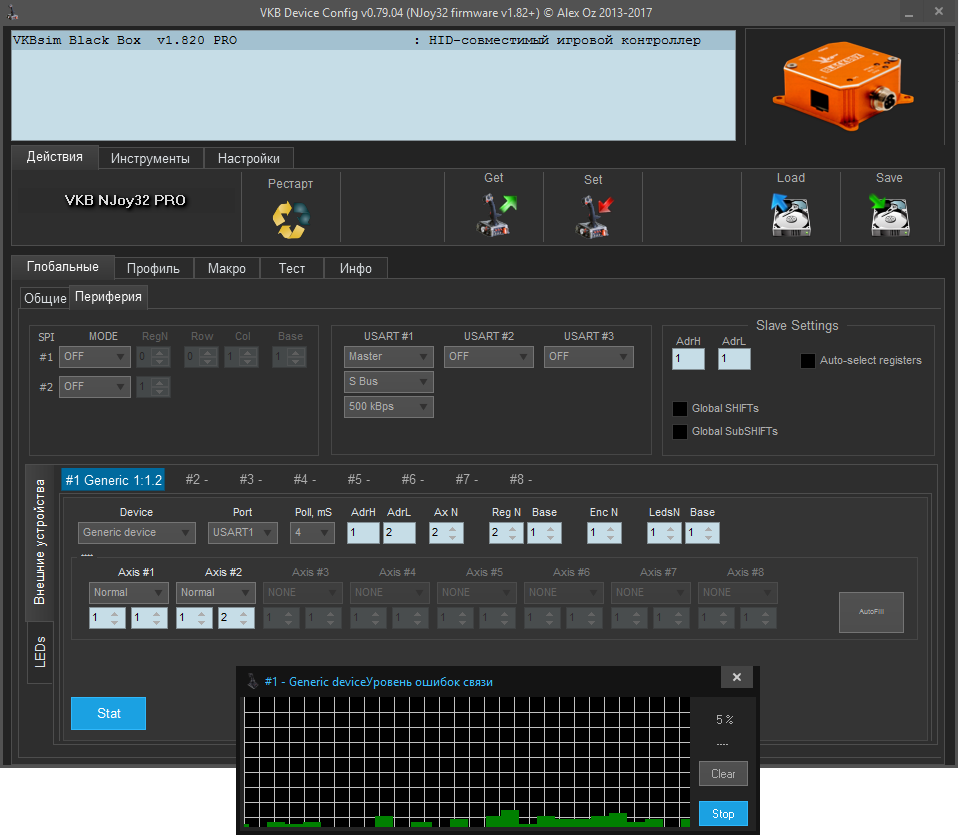Select the LEDs vertical tab
Viewport: 959px width, 835px height.
(x=40, y=652)
